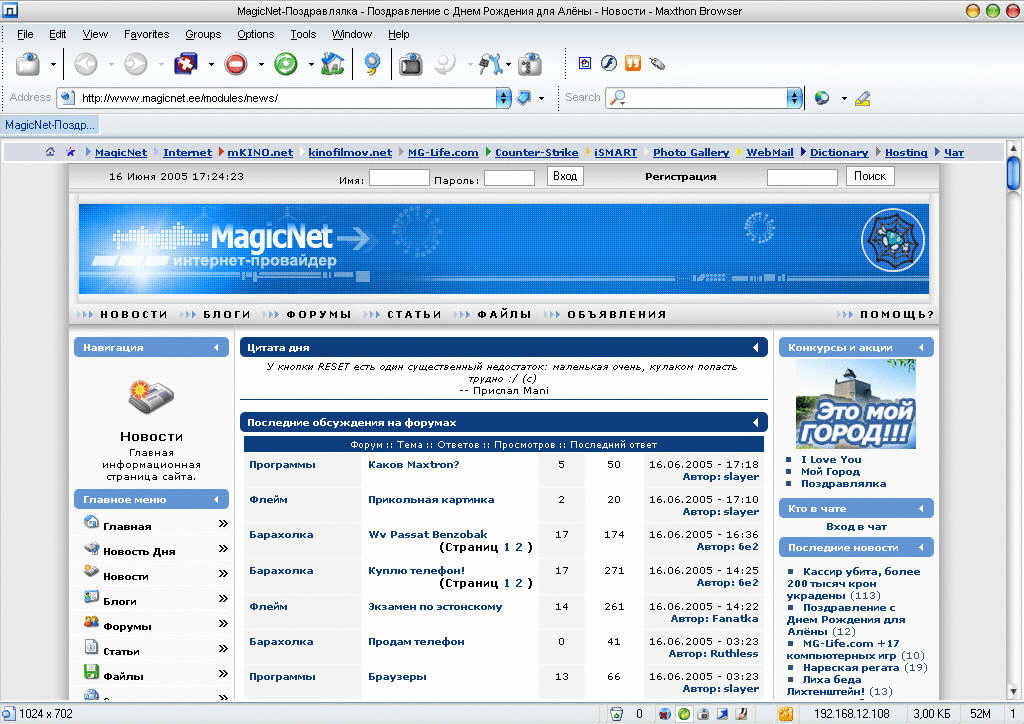
Task: Open the Поздравлялка contest link
Action: [x=844, y=484]
